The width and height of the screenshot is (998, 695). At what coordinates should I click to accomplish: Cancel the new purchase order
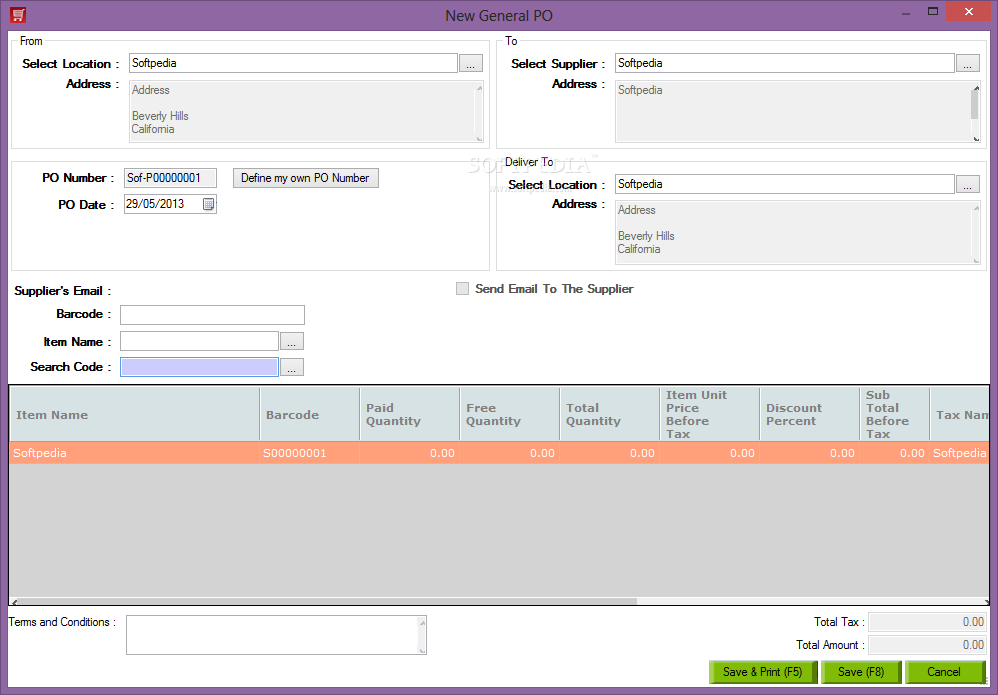tap(944, 672)
